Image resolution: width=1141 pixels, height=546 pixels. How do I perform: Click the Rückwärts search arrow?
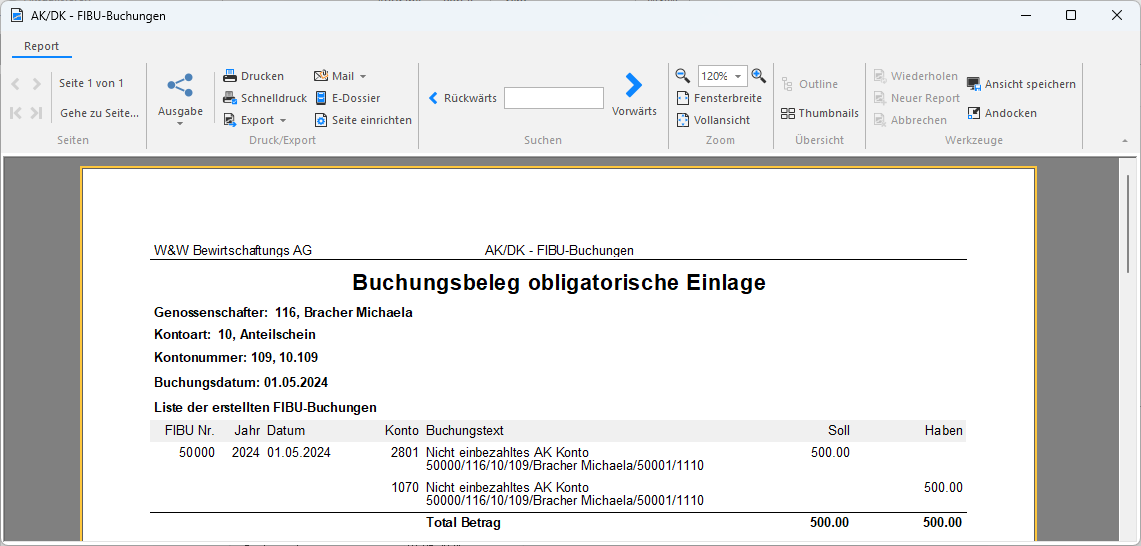(x=434, y=98)
